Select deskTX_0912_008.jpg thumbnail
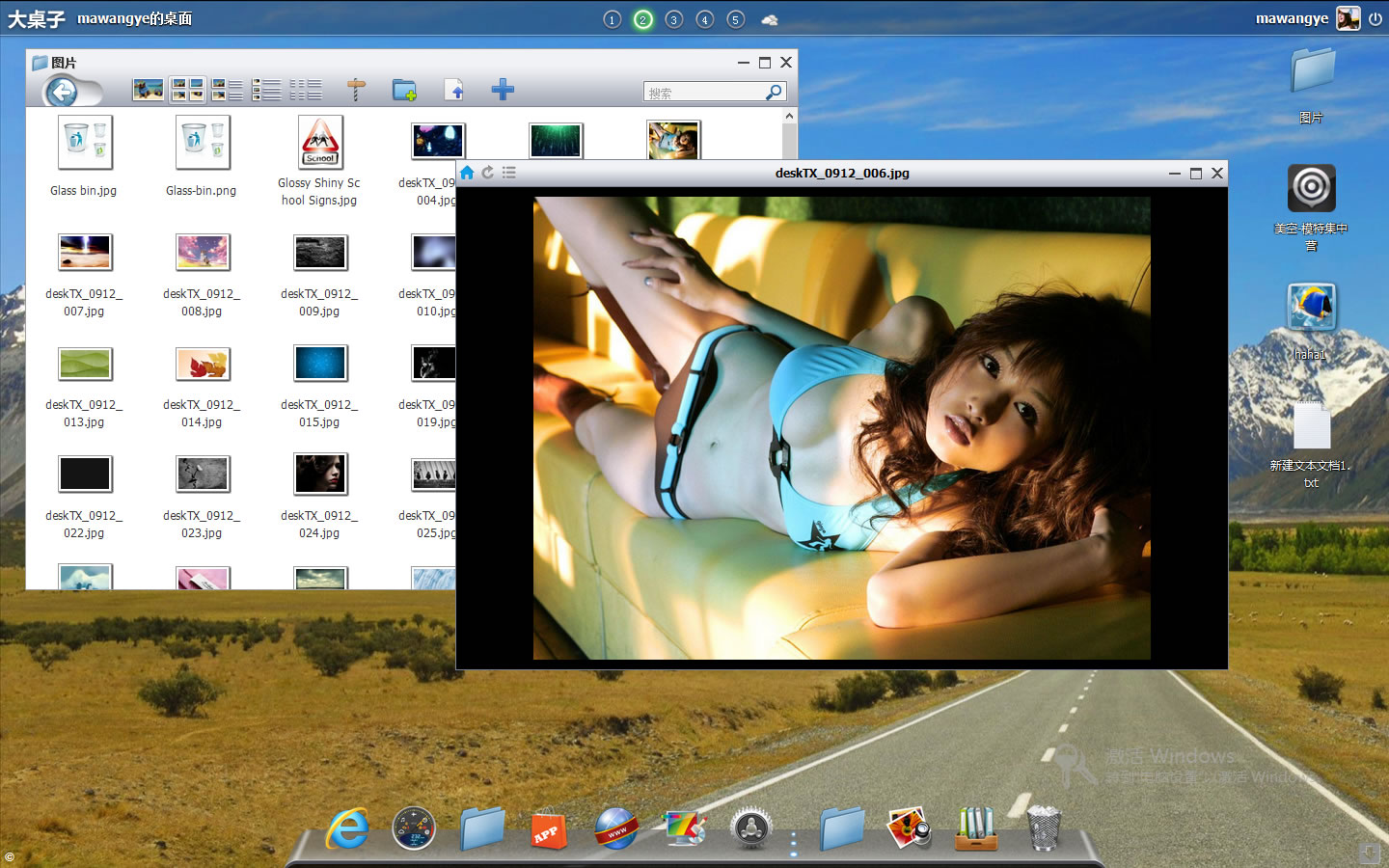Viewport: 1389px width, 868px height. (x=203, y=252)
